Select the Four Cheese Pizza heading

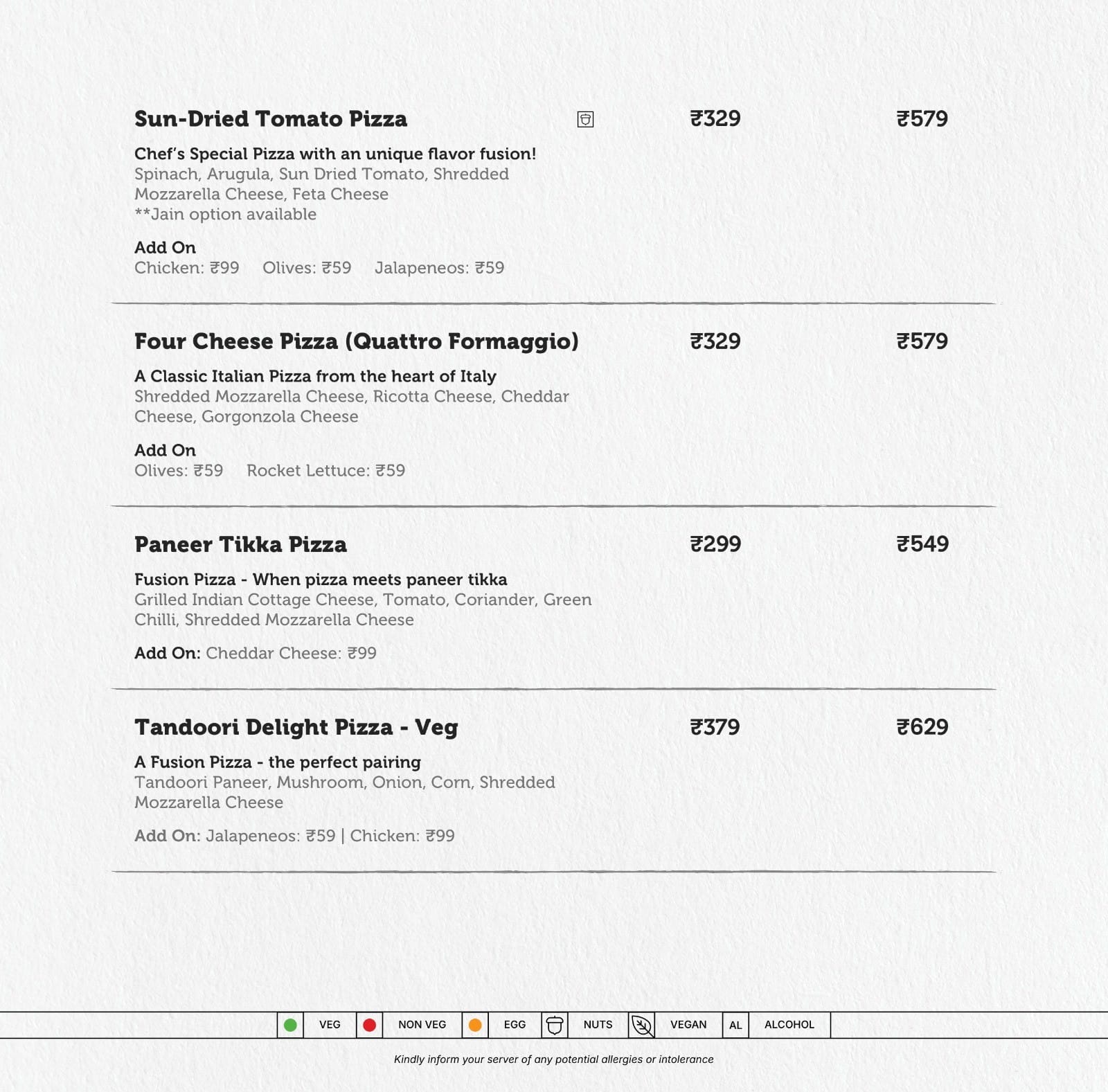tap(356, 341)
